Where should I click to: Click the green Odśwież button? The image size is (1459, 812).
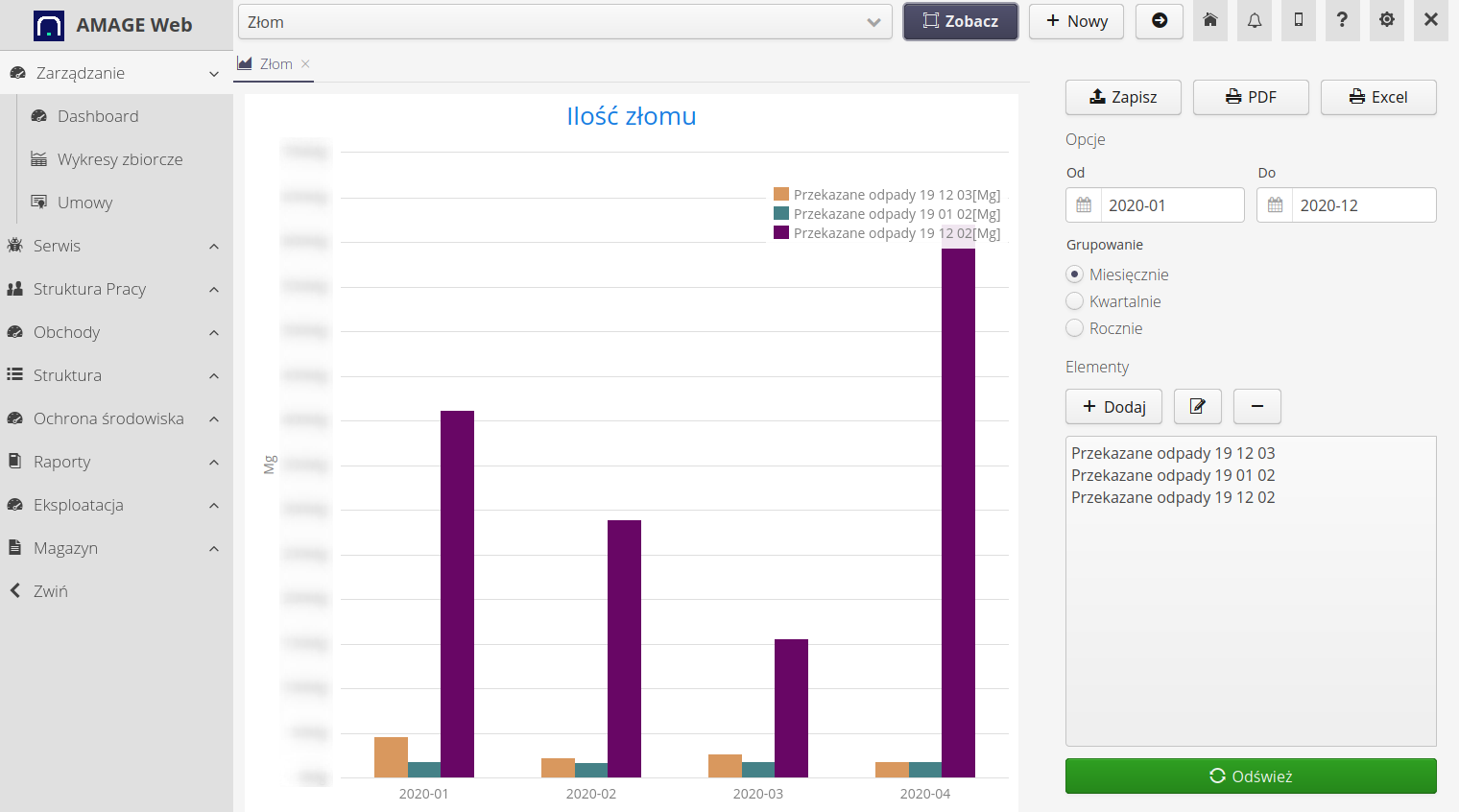pos(1251,776)
